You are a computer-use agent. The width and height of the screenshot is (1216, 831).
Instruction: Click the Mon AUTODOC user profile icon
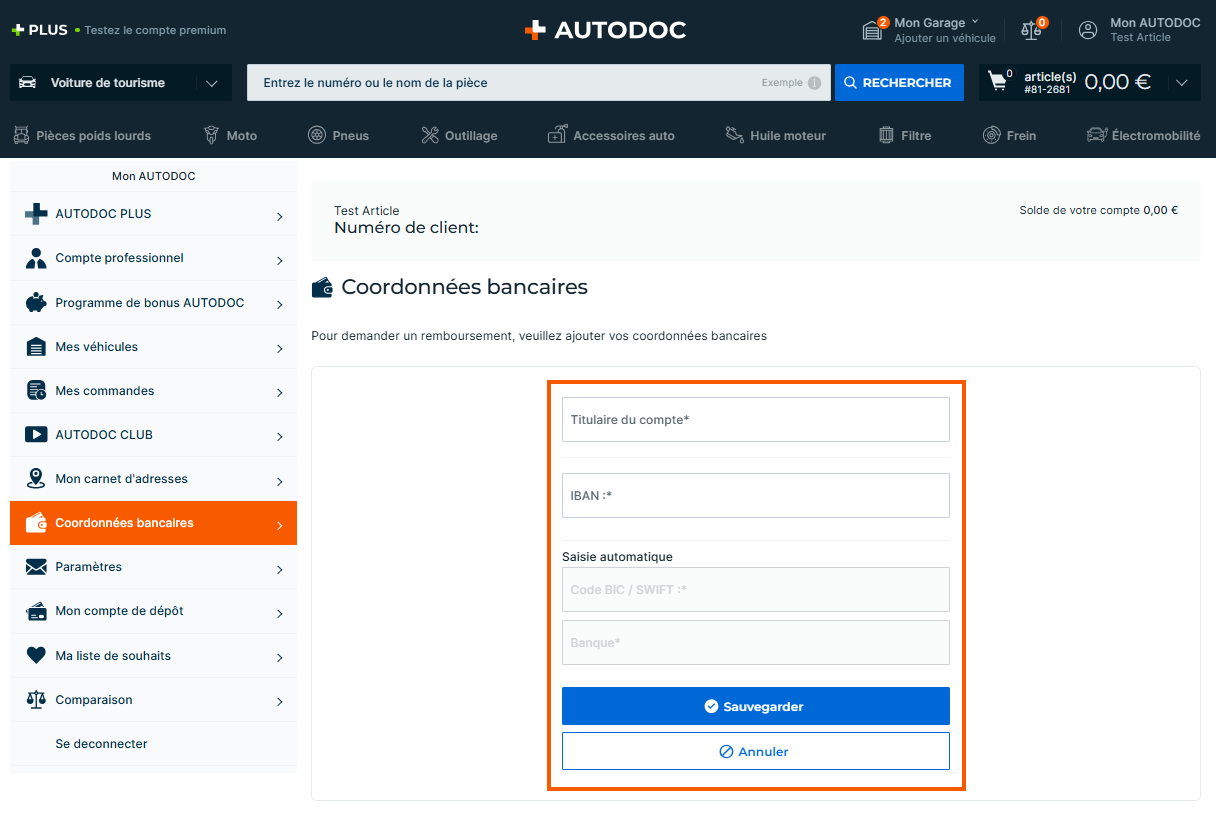(x=1088, y=30)
